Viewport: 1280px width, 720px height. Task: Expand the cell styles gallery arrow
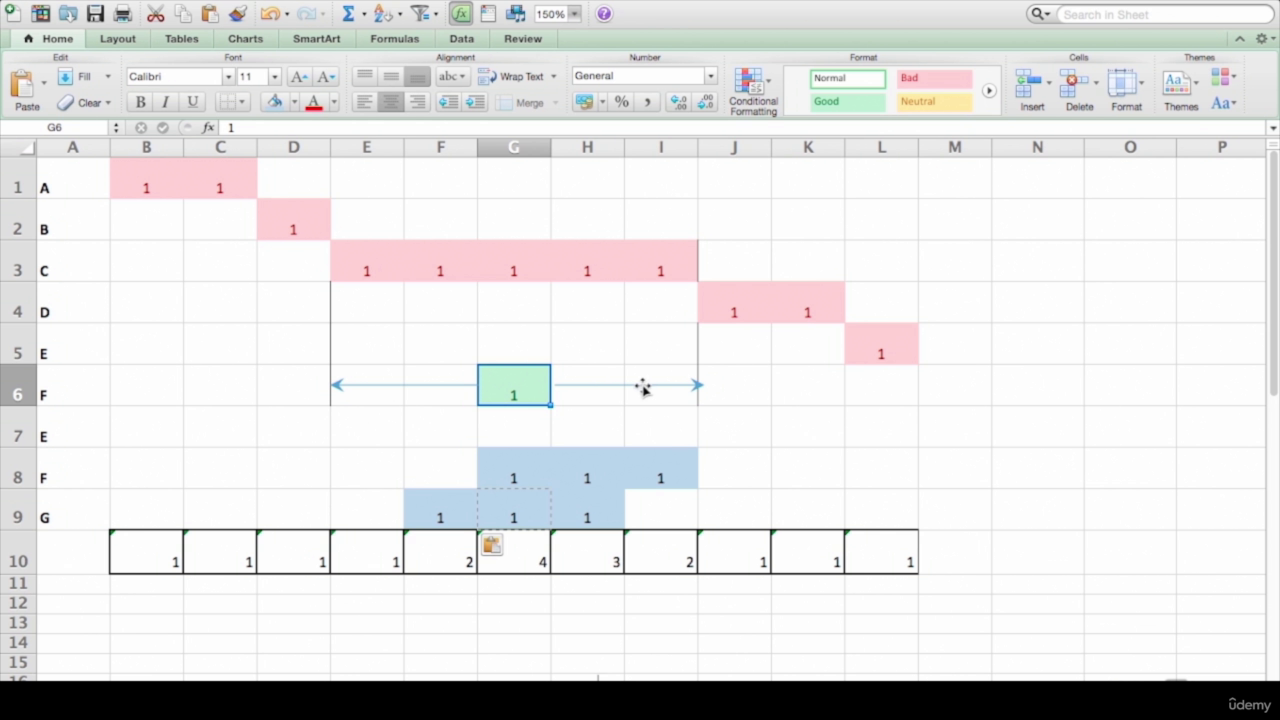[989, 90]
